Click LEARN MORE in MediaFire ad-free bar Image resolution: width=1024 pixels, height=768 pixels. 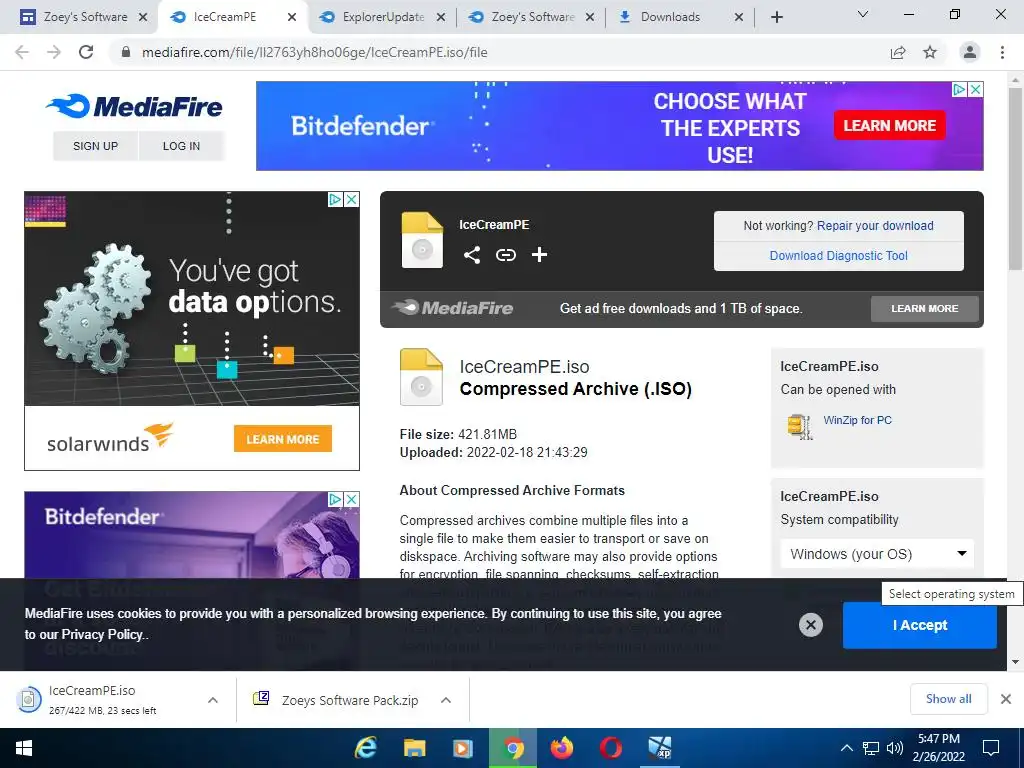(924, 308)
